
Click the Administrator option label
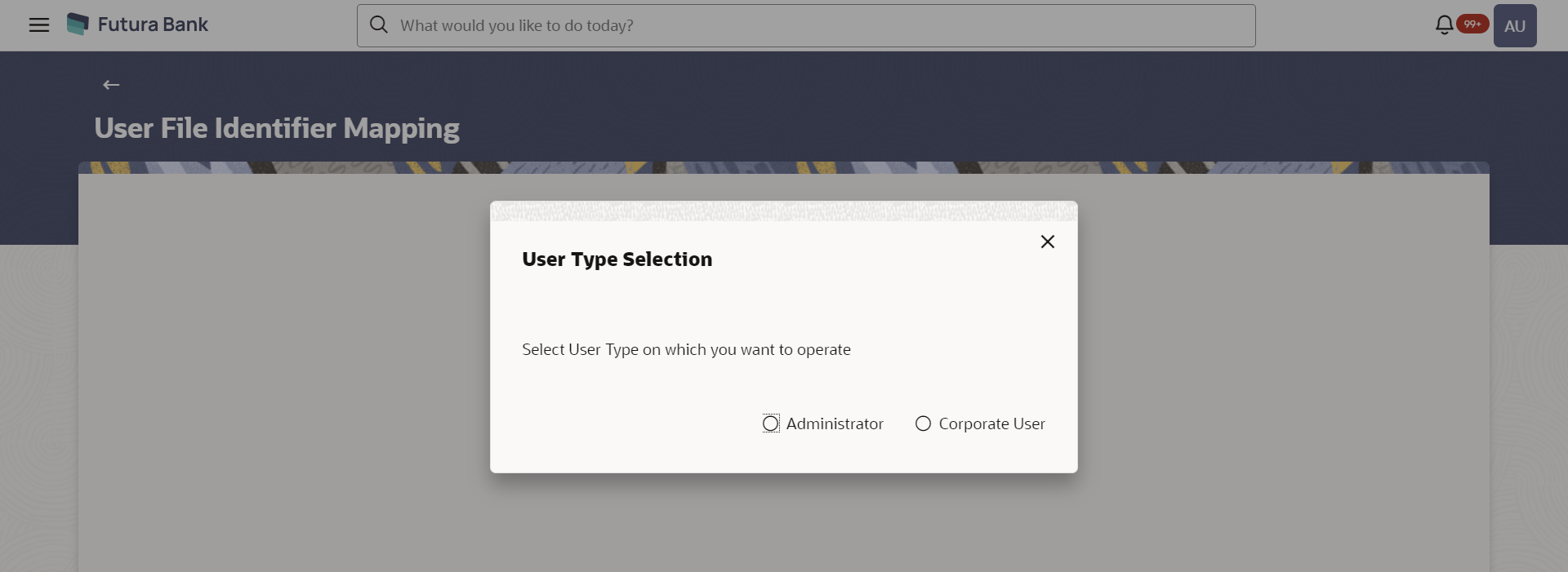pyautogui.click(x=835, y=423)
